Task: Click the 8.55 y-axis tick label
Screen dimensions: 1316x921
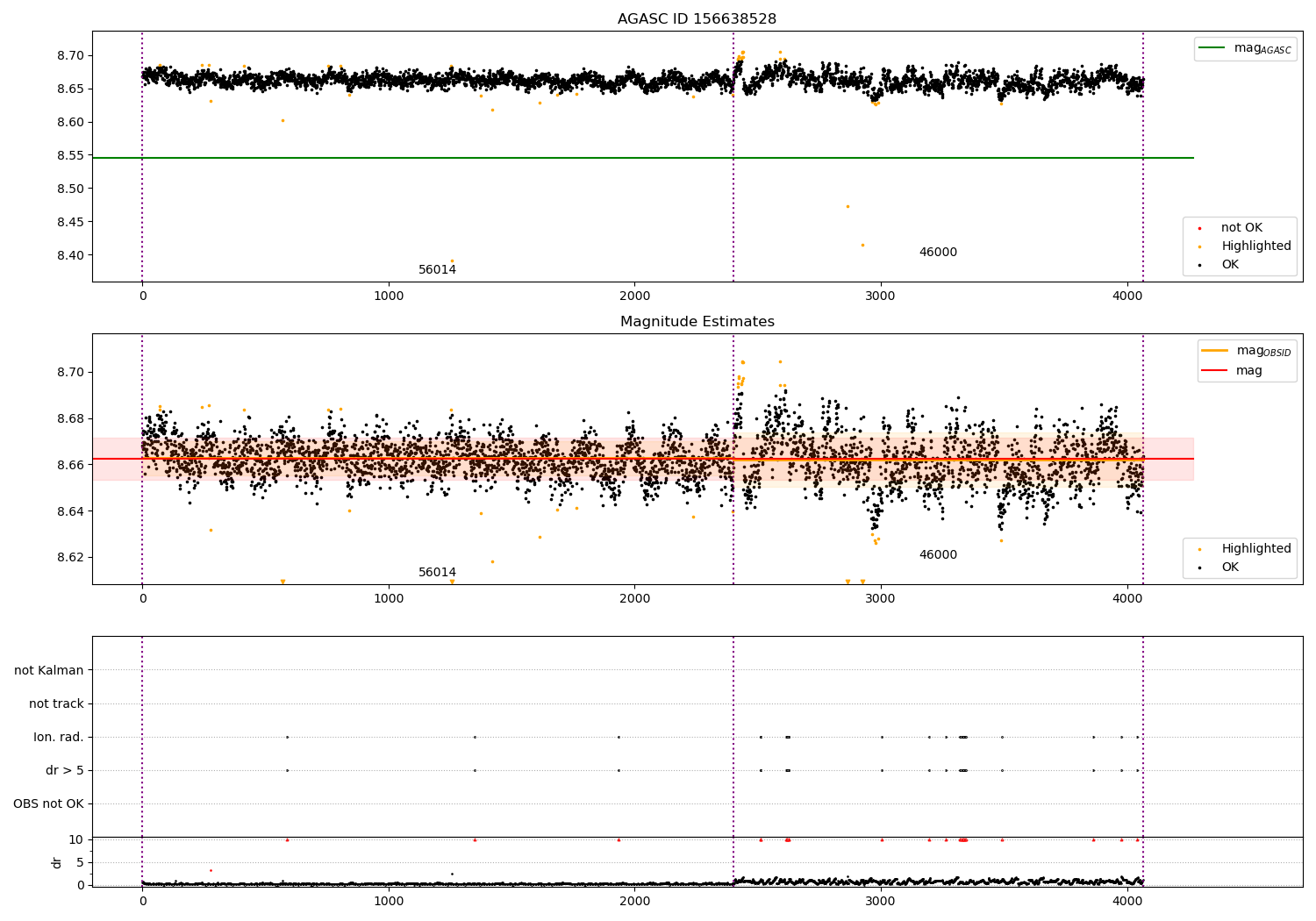Action: pos(70,156)
